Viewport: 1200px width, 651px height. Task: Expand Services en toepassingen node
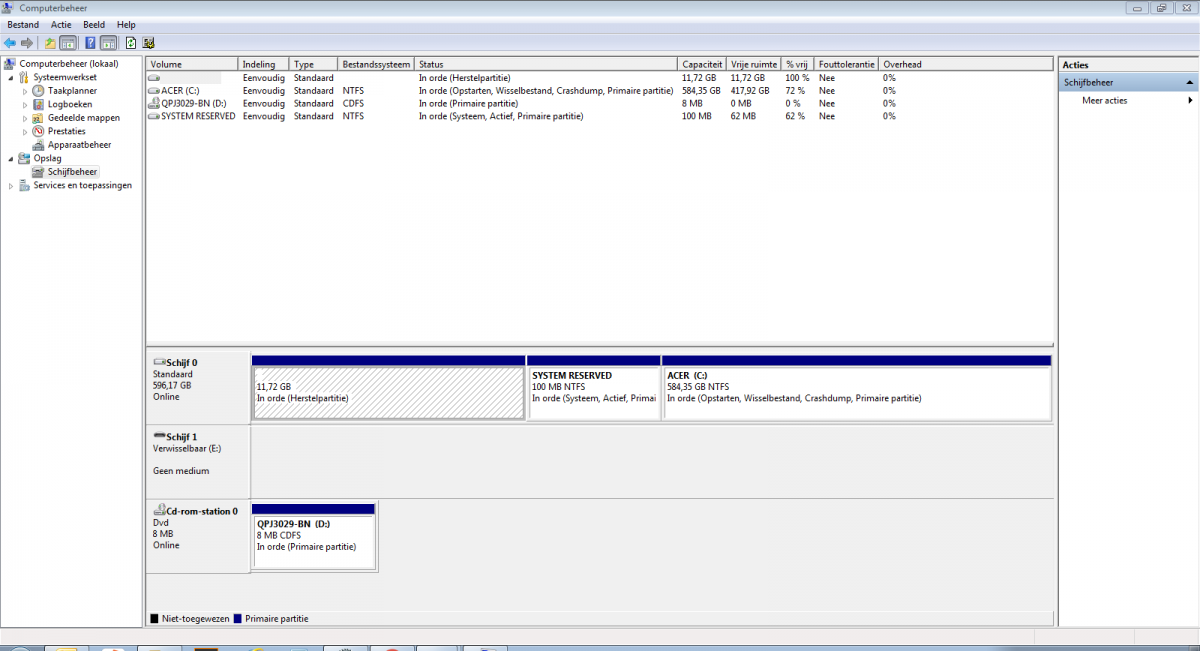[x=11, y=186]
